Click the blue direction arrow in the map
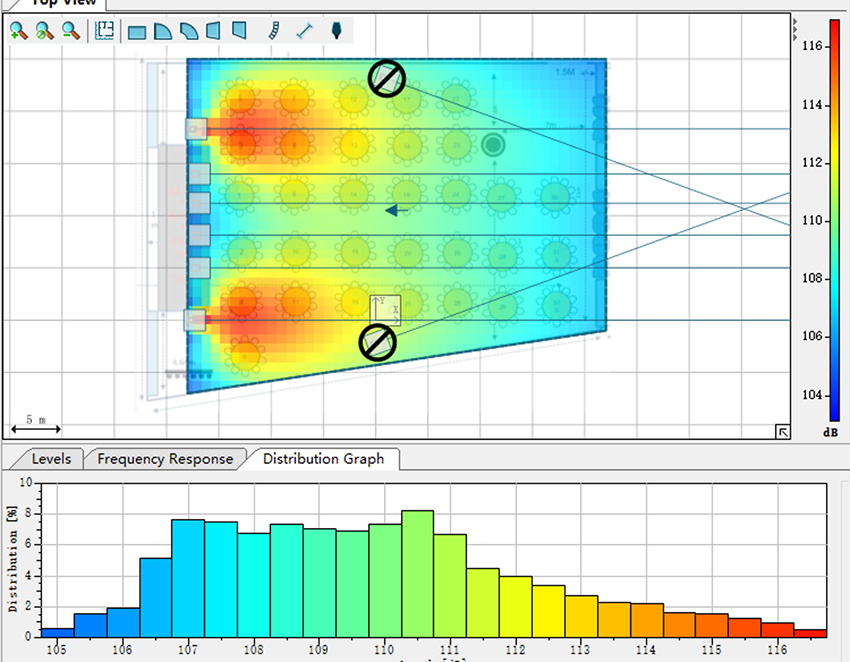Screen dimensions: 850x662 [397, 210]
